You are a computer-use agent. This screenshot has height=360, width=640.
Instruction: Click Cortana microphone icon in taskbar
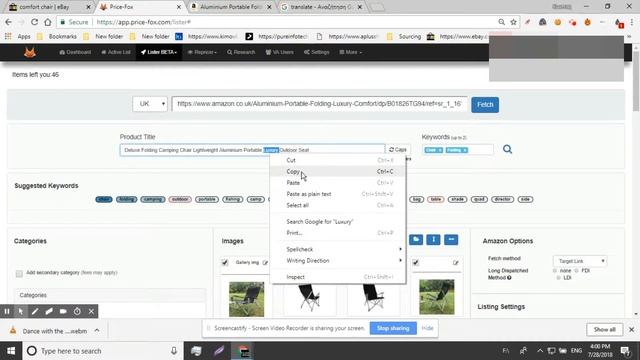174,351
